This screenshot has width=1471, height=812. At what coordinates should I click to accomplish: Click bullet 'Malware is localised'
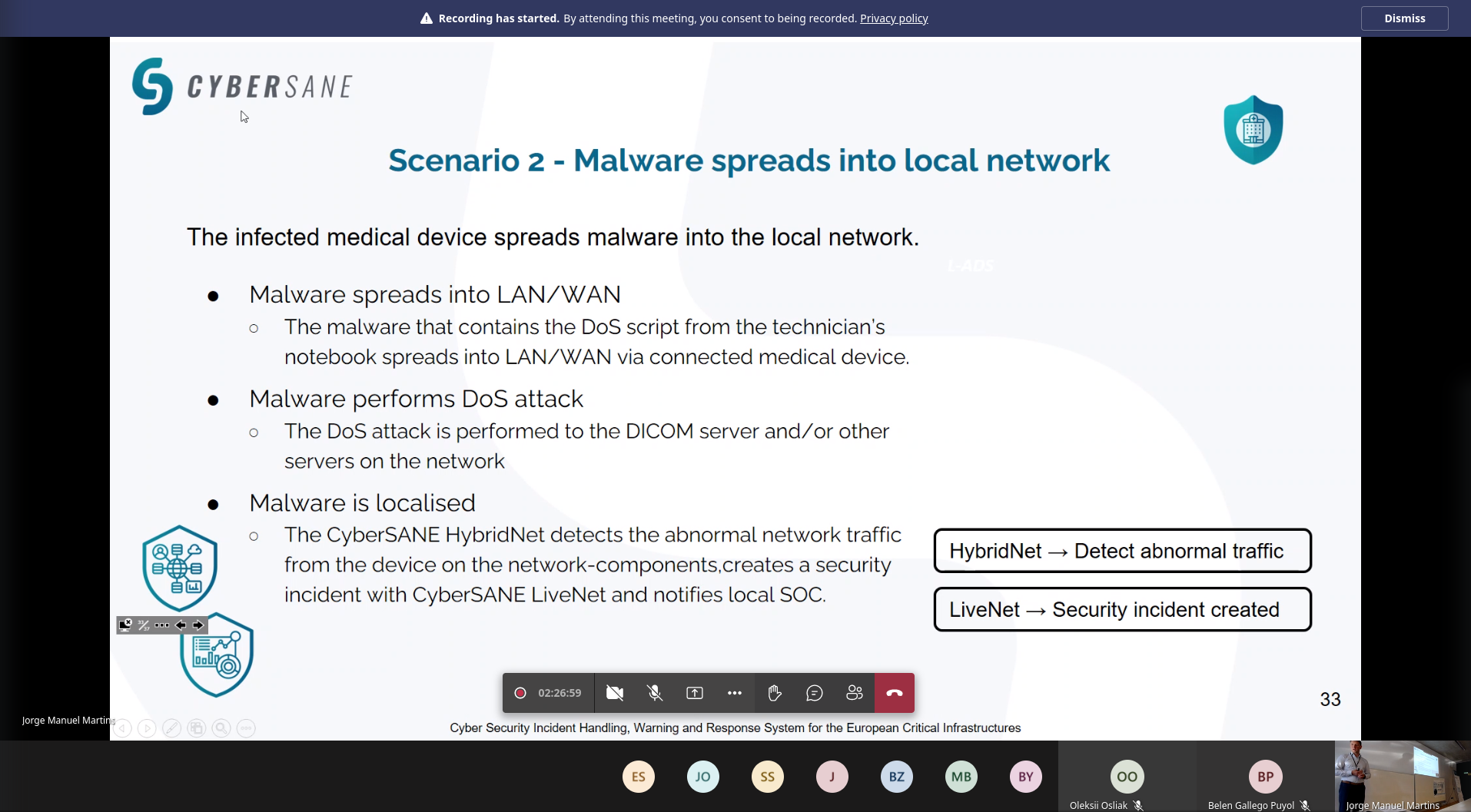(362, 502)
